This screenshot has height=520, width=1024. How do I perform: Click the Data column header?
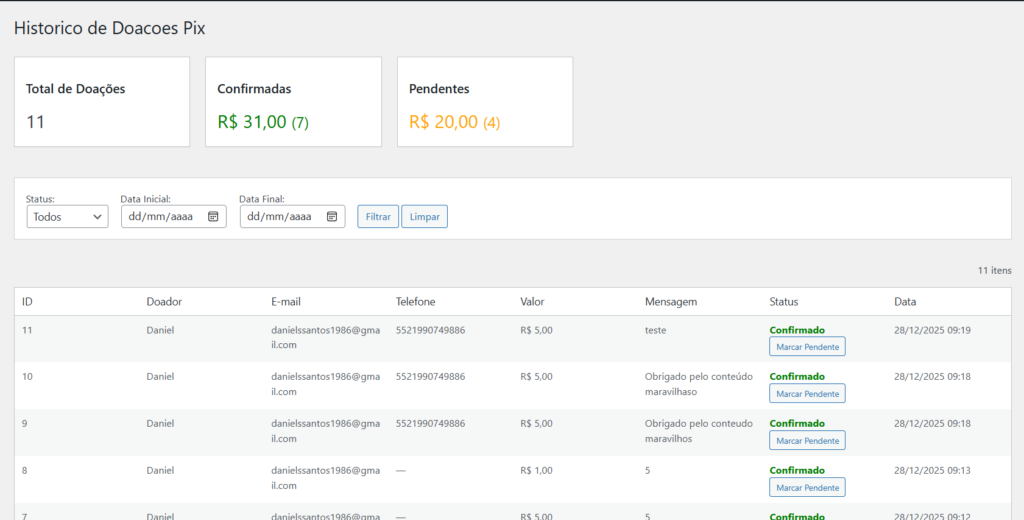pos(904,301)
